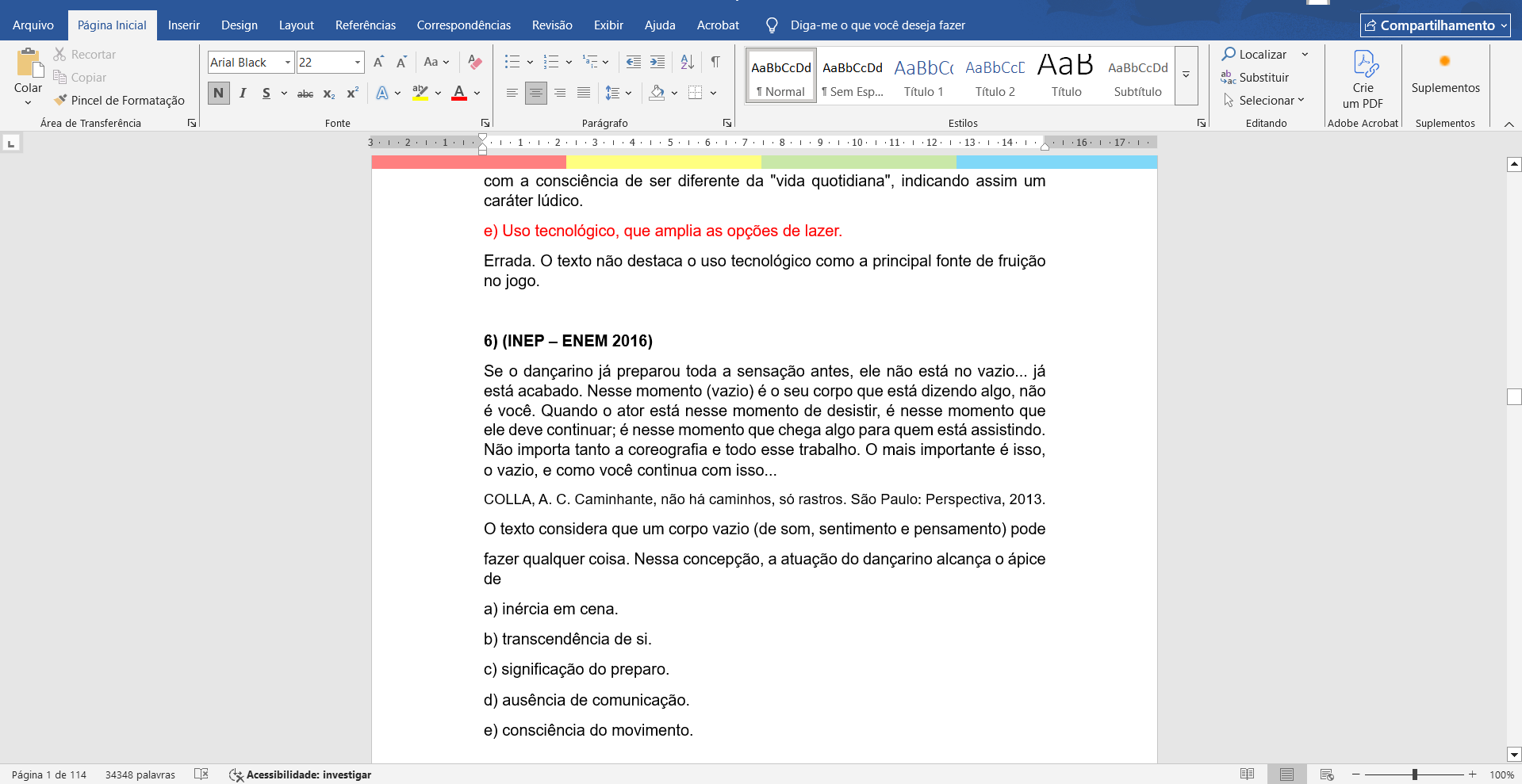1522x784 pixels.
Task: Toggle bold (N) formatting
Action: (219, 93)
